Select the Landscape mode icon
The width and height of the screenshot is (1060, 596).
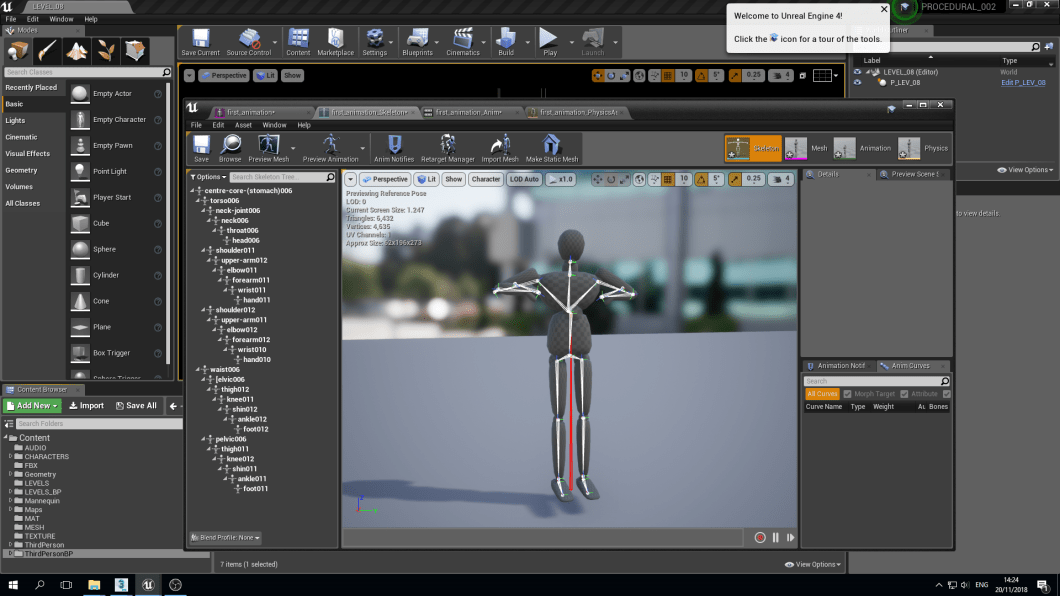coord(76,51)
